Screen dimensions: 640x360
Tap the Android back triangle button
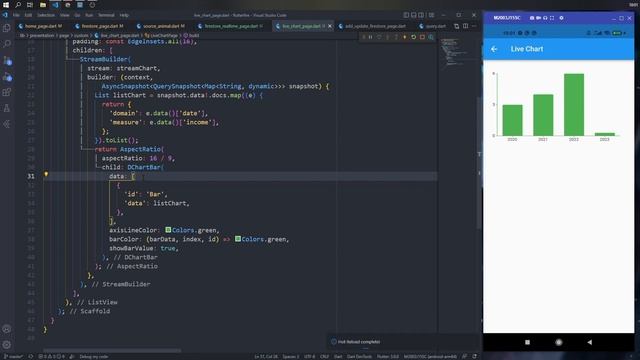point(589,342)
